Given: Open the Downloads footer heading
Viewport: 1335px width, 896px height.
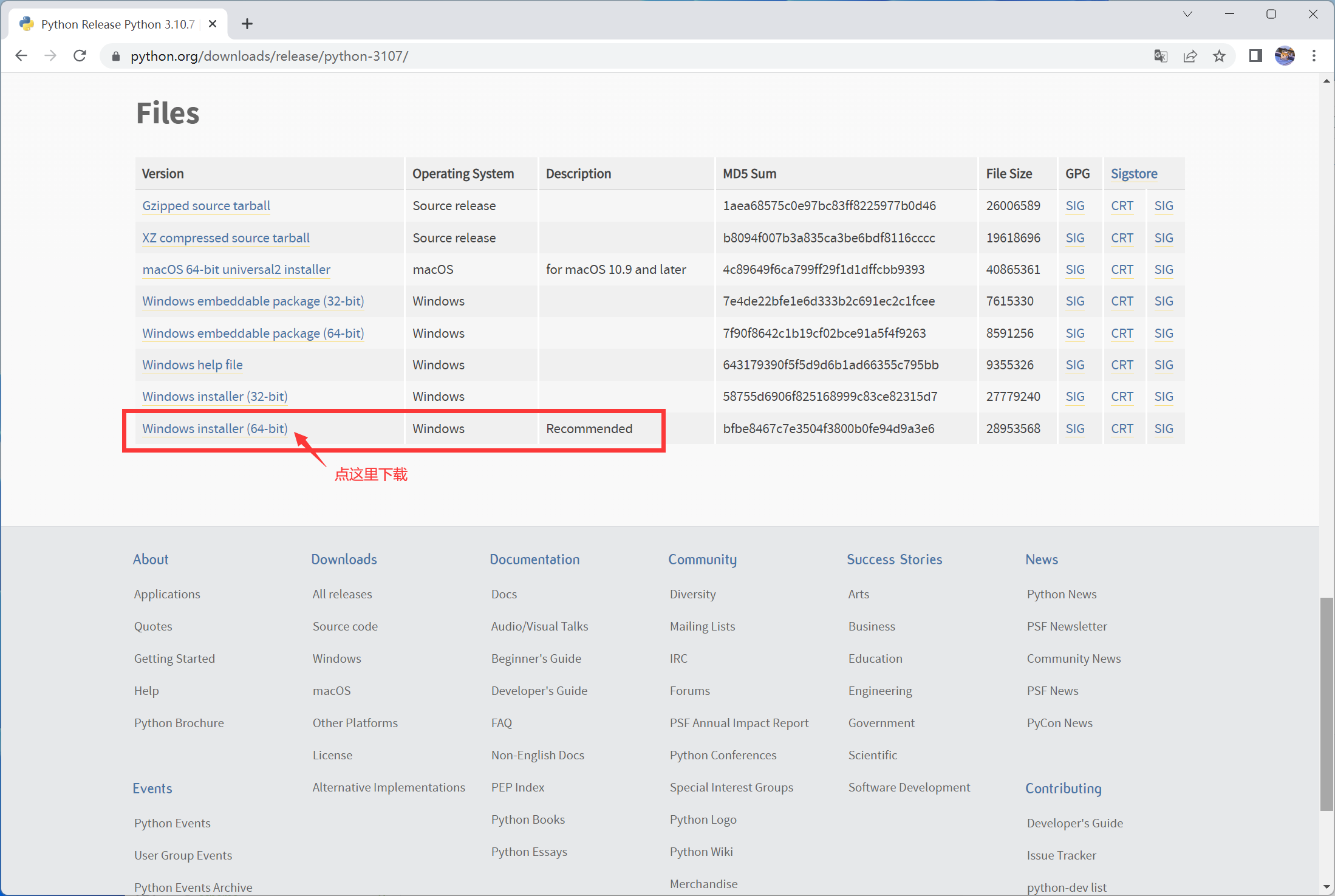Looking at the screenshot, I should [x=344, y=559].
